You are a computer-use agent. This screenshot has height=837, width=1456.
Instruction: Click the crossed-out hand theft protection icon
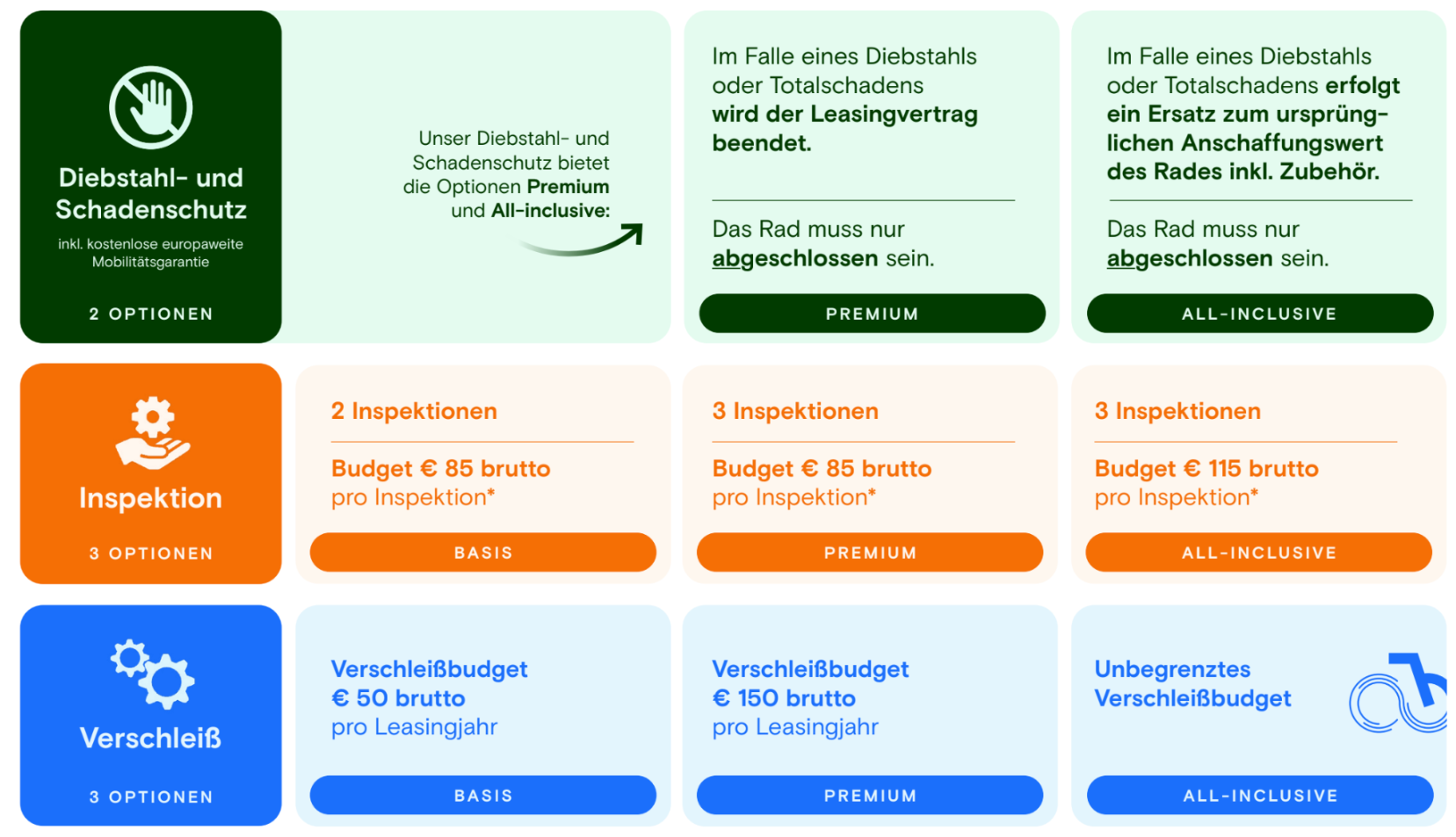[151, 107]
